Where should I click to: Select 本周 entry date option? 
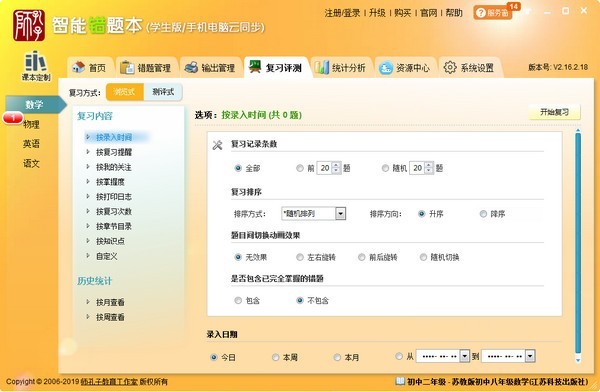coord(276,358)
